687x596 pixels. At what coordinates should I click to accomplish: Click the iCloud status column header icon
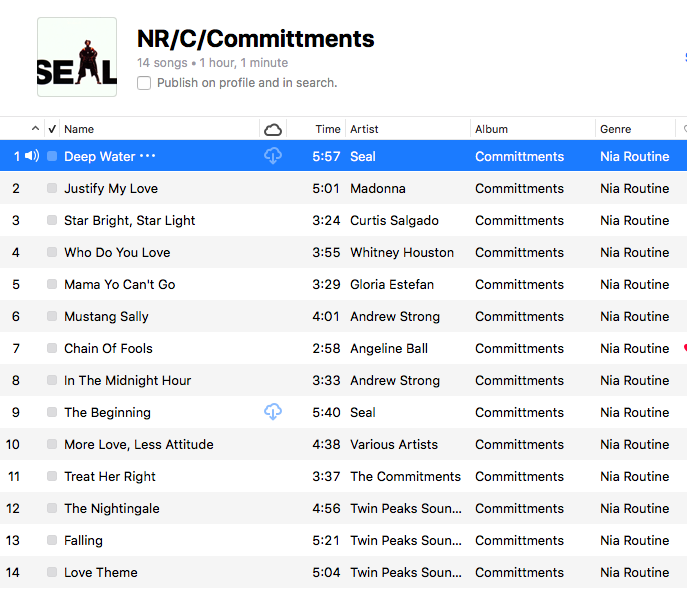pyautogui.click(x=273, y=129)
